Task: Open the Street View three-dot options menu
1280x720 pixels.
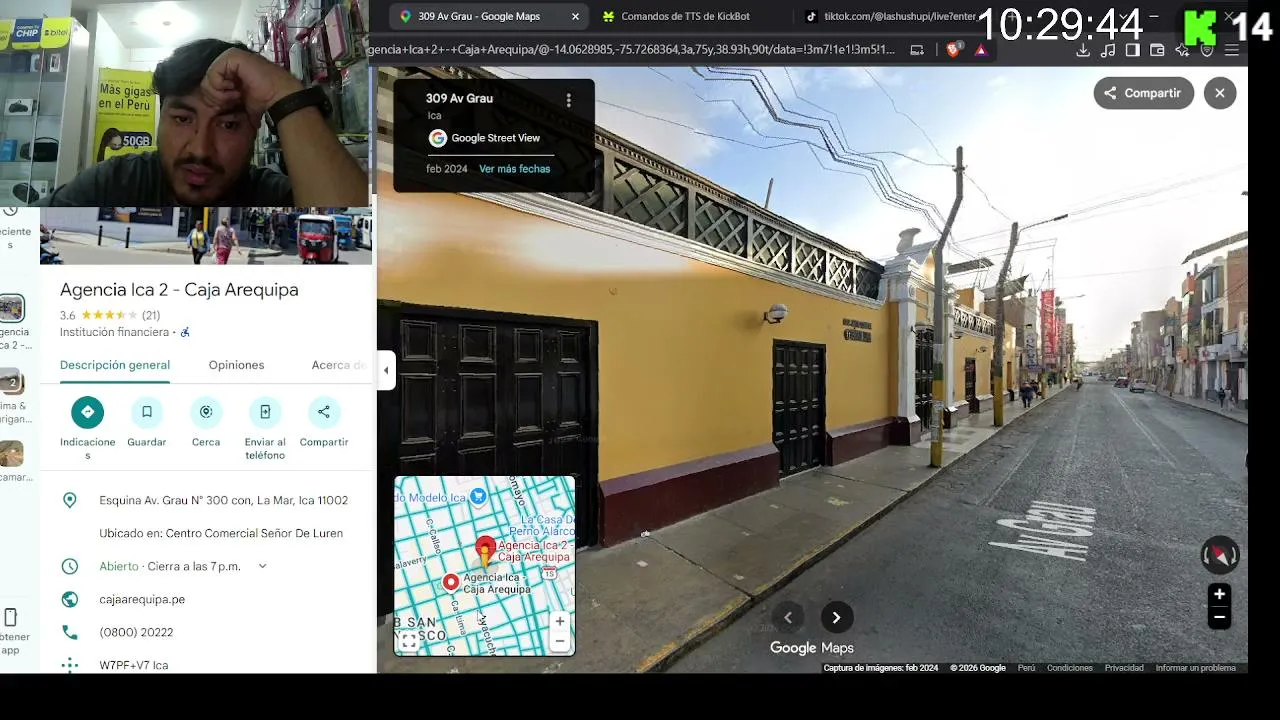Action: coord(569,101)
